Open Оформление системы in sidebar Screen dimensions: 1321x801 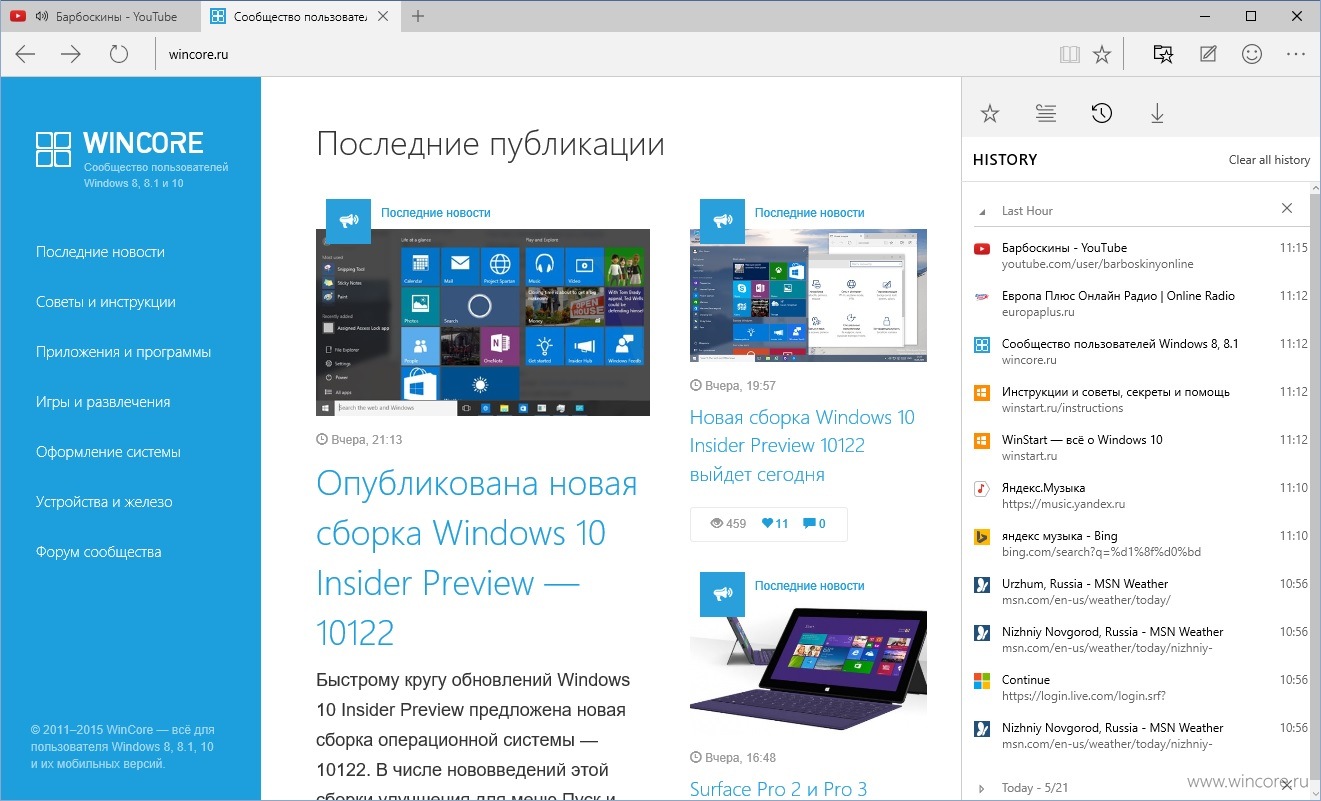[x=108, y=452]
